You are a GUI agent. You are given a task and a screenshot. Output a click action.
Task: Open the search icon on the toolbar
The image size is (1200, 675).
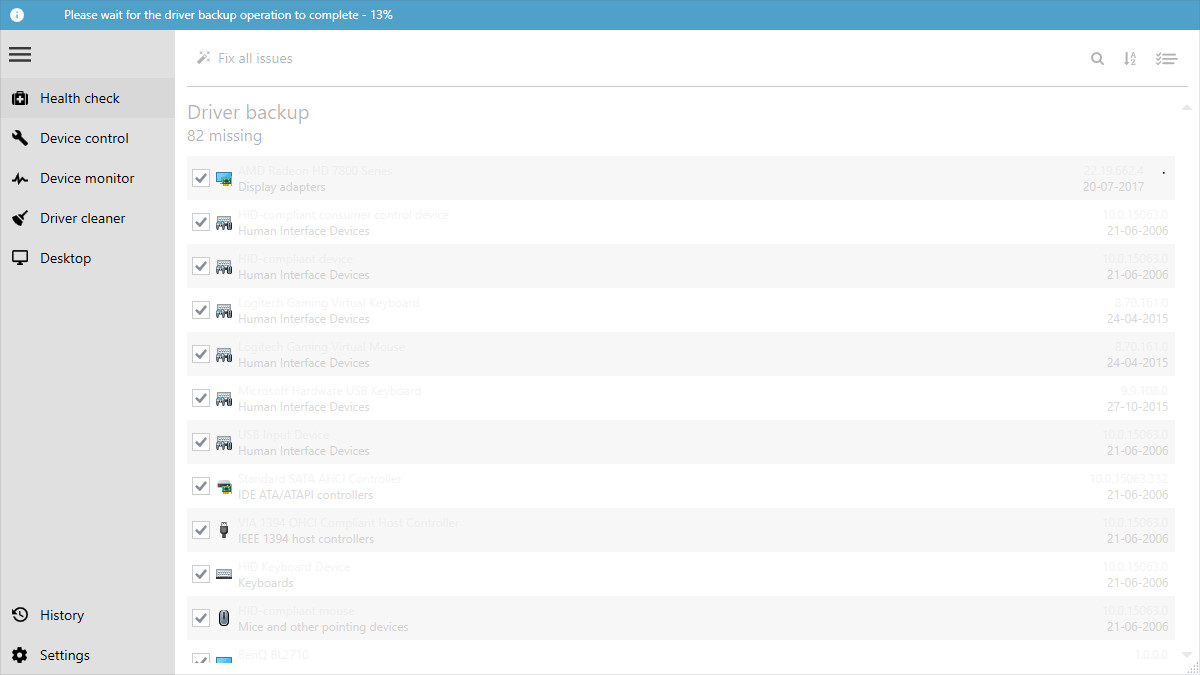[1097, 58]
